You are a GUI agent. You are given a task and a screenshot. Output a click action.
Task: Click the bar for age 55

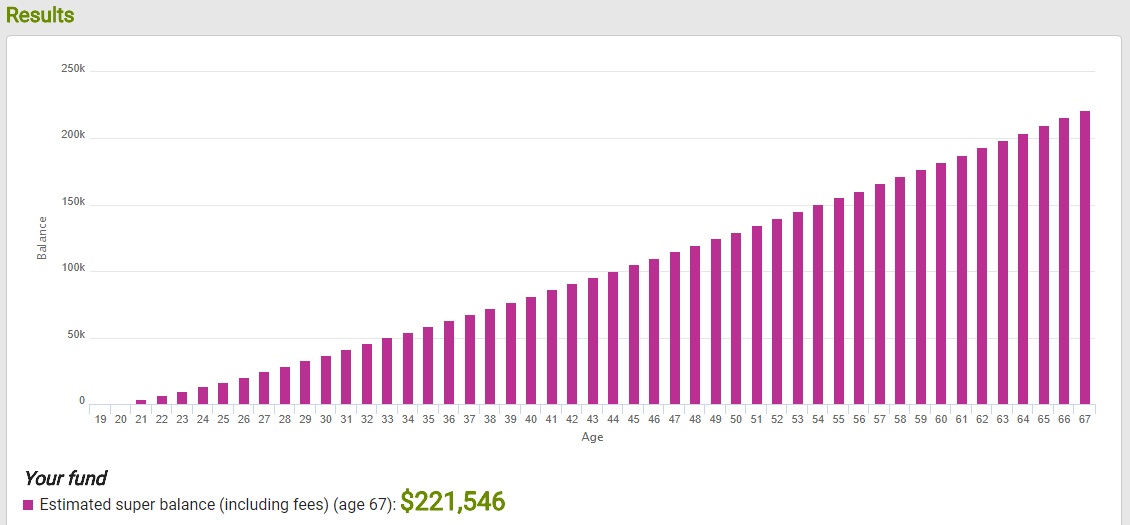(x=839, y=301)
